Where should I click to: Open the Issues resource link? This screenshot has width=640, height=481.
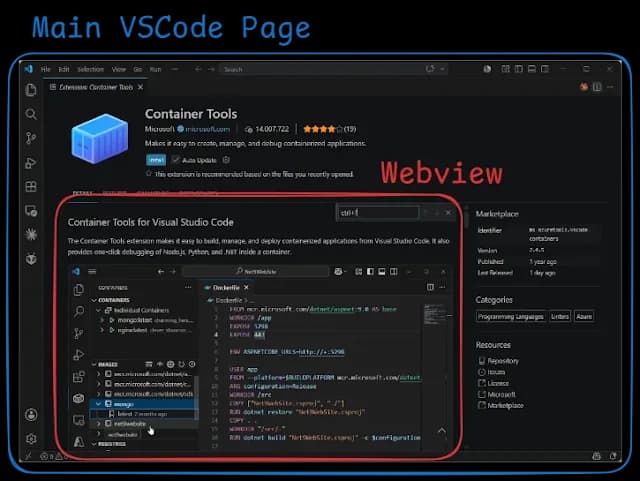pos(492,372)
